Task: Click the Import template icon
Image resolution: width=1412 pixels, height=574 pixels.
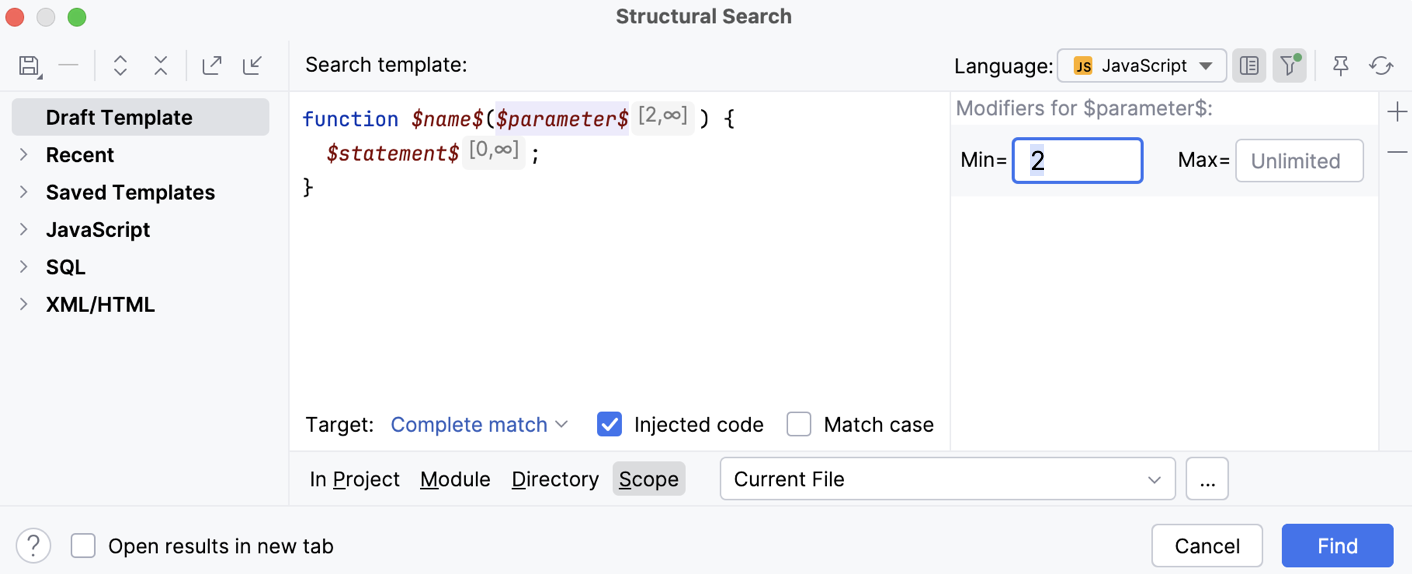Action: (253, 66)
